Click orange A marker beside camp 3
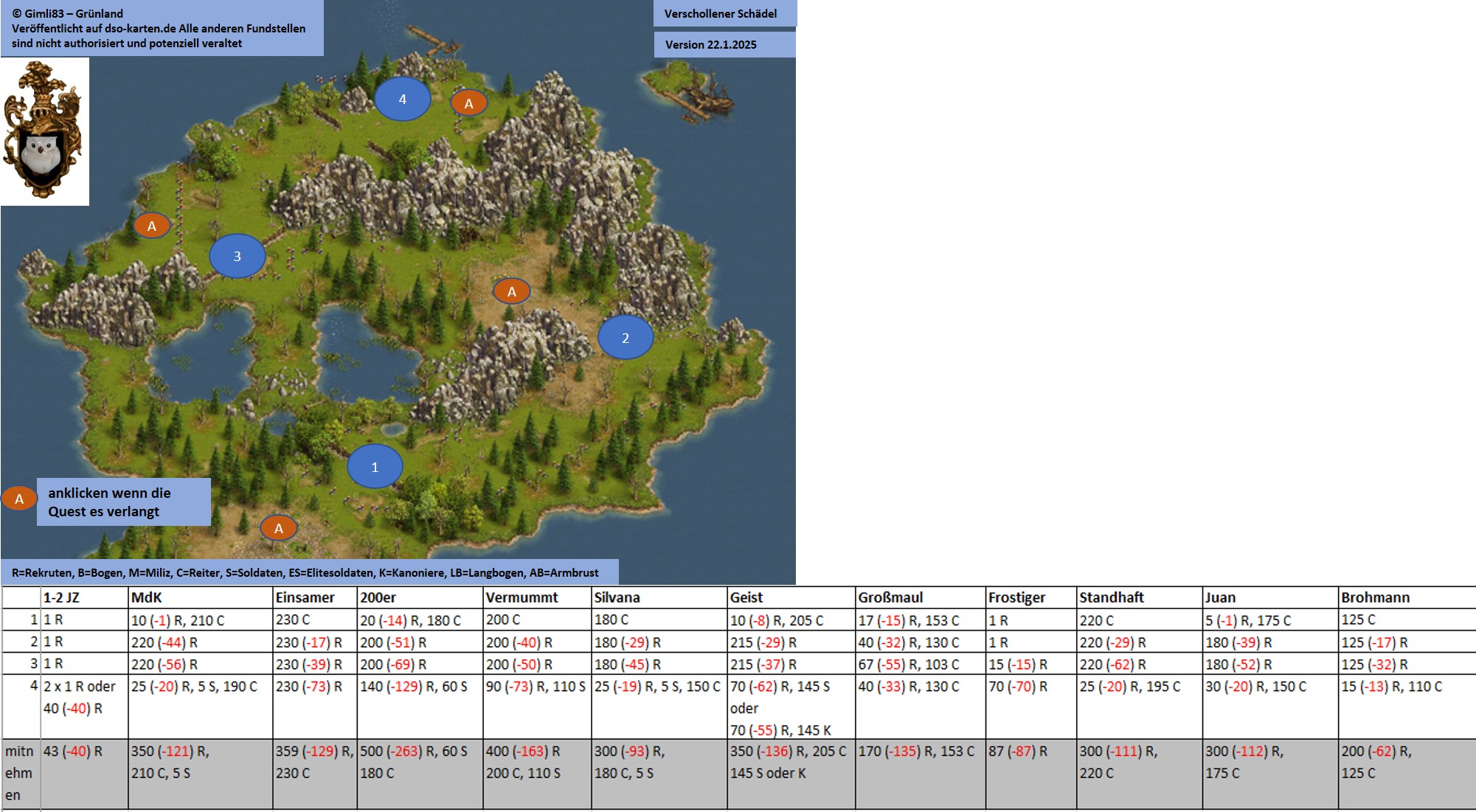Screen dimensions: 1476x812 (152, 226)
